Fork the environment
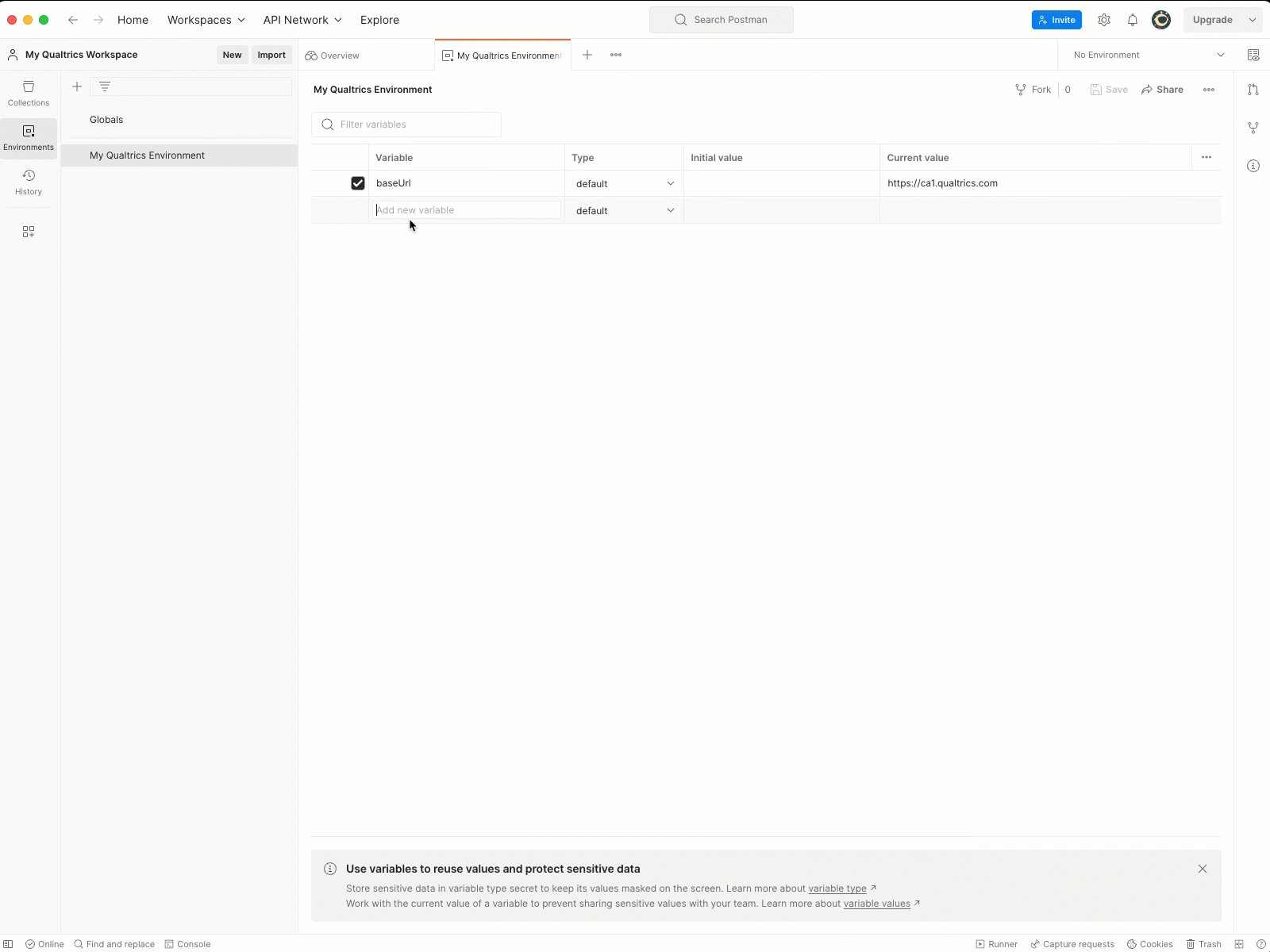Image resolution: width=1270 pixels, height=952 pixels. [1033, 90]
